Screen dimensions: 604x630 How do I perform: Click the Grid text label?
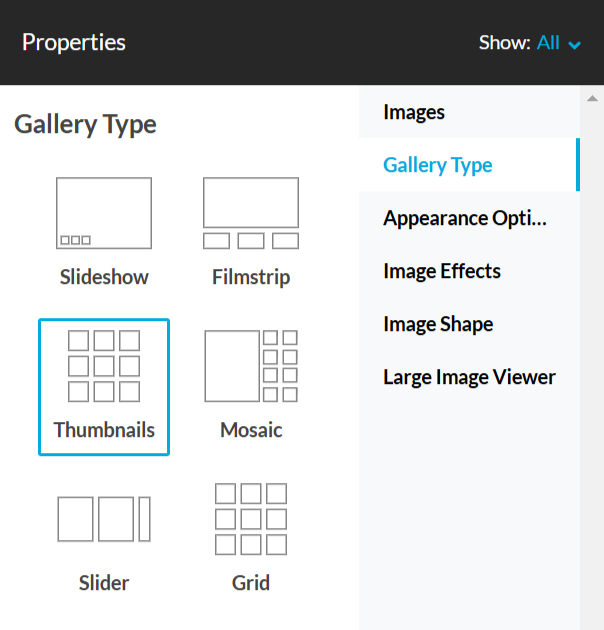click(251, 583)
